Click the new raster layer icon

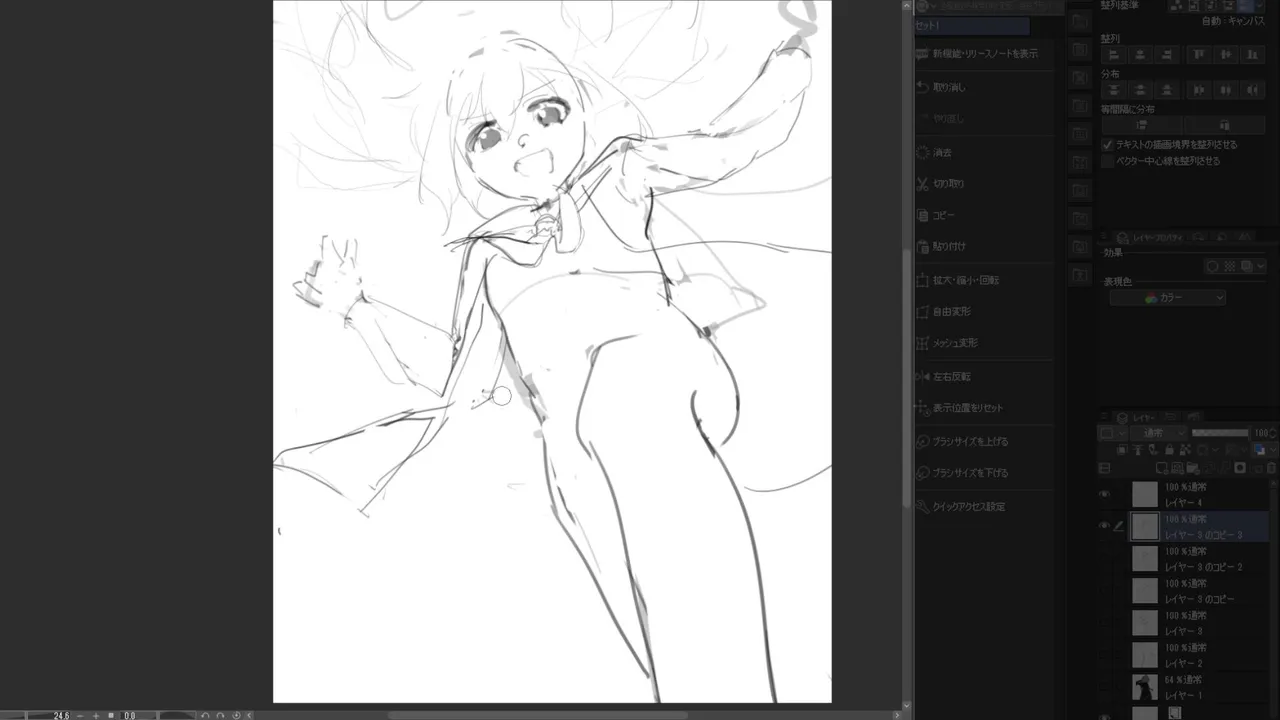point(1162,467)
